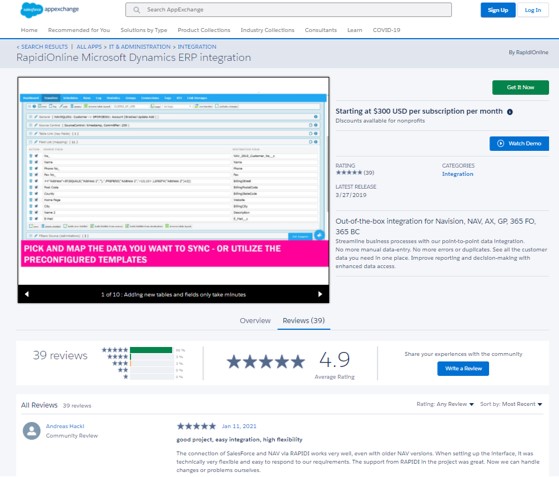The height and width of the screenshot is (477, 559).
Task: Go to the next slide using the right arrow
Action: coord(320,294)
